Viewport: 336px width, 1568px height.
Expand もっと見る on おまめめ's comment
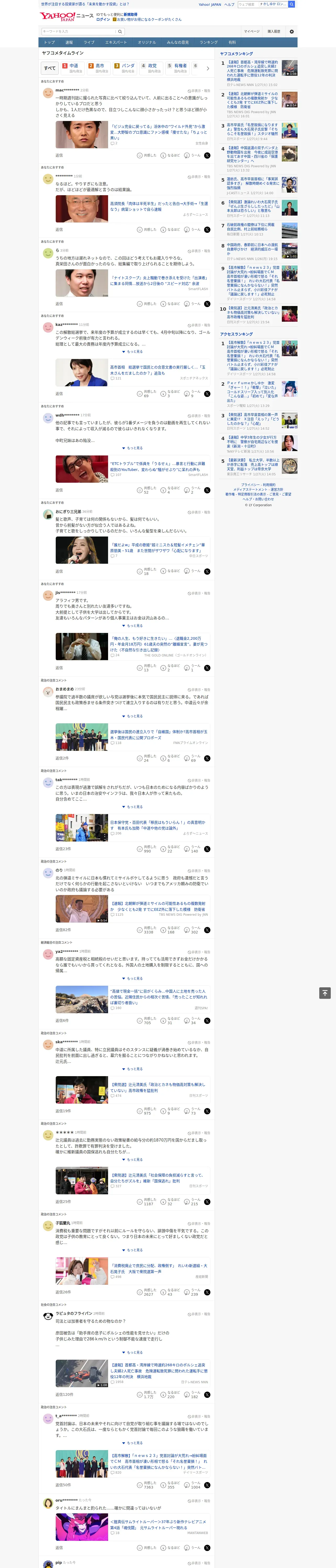click(132, 716)
